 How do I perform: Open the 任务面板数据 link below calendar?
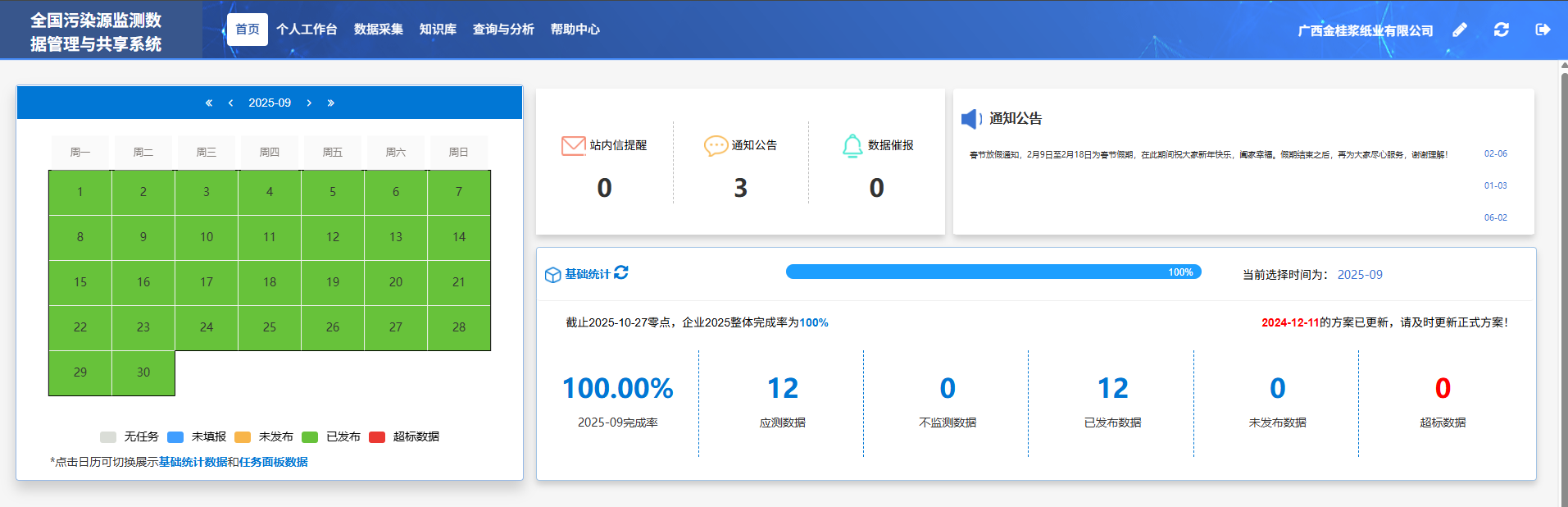click(x=273, y=462)
